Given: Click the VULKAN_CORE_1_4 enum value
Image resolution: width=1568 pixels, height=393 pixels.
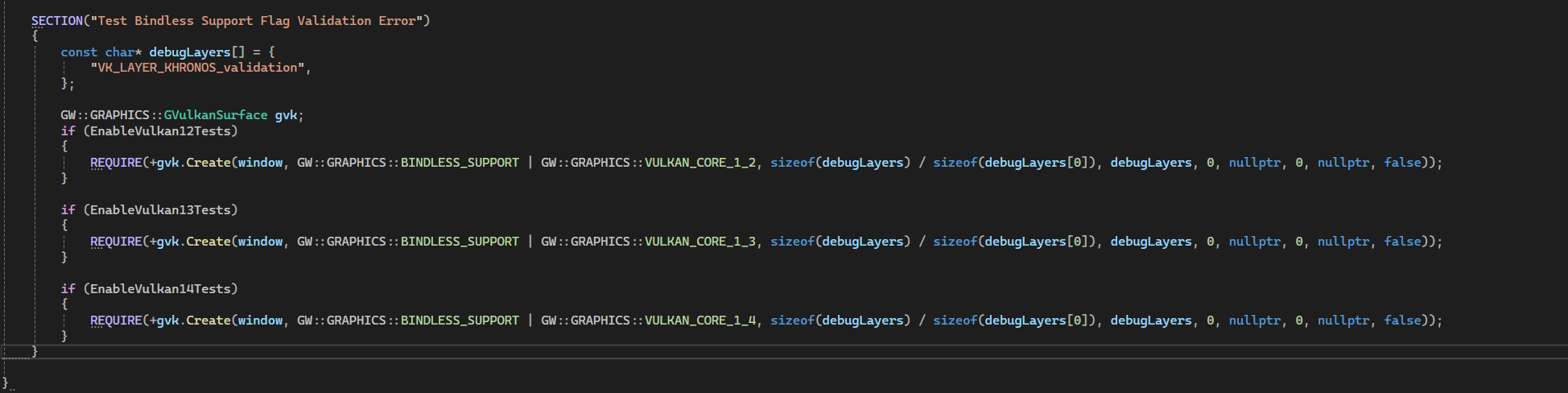Looking at the screenshot, I should point(700,321).
